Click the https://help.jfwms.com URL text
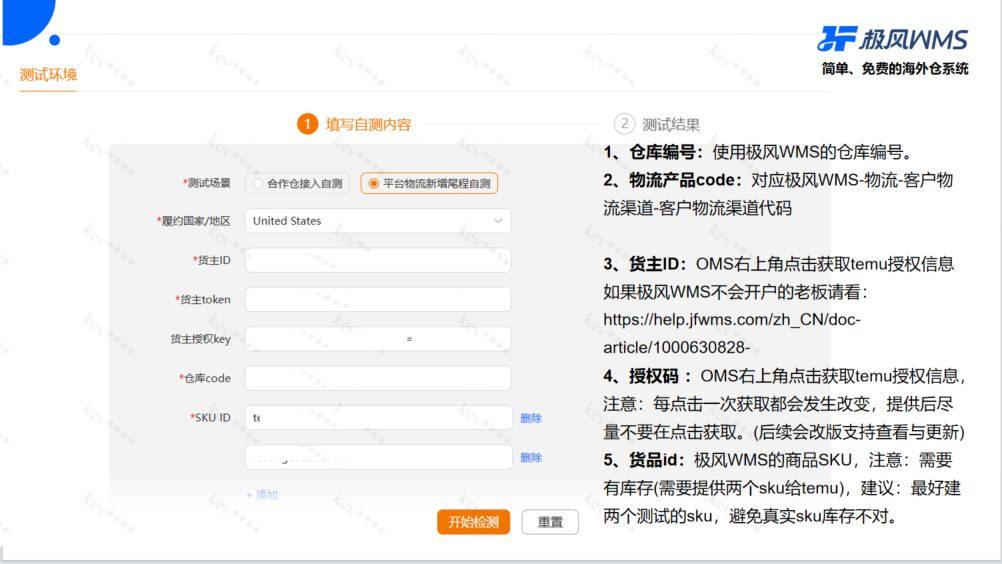 (x=732, y=333)
